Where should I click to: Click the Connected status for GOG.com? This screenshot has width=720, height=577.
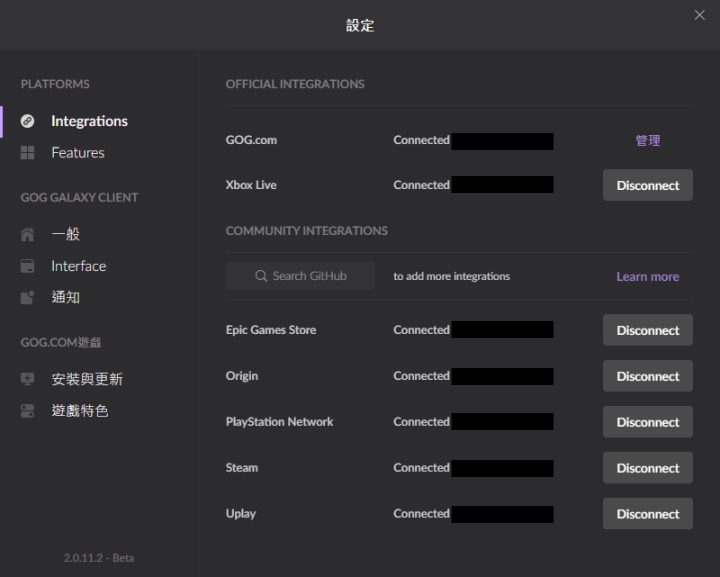(422, 140)
